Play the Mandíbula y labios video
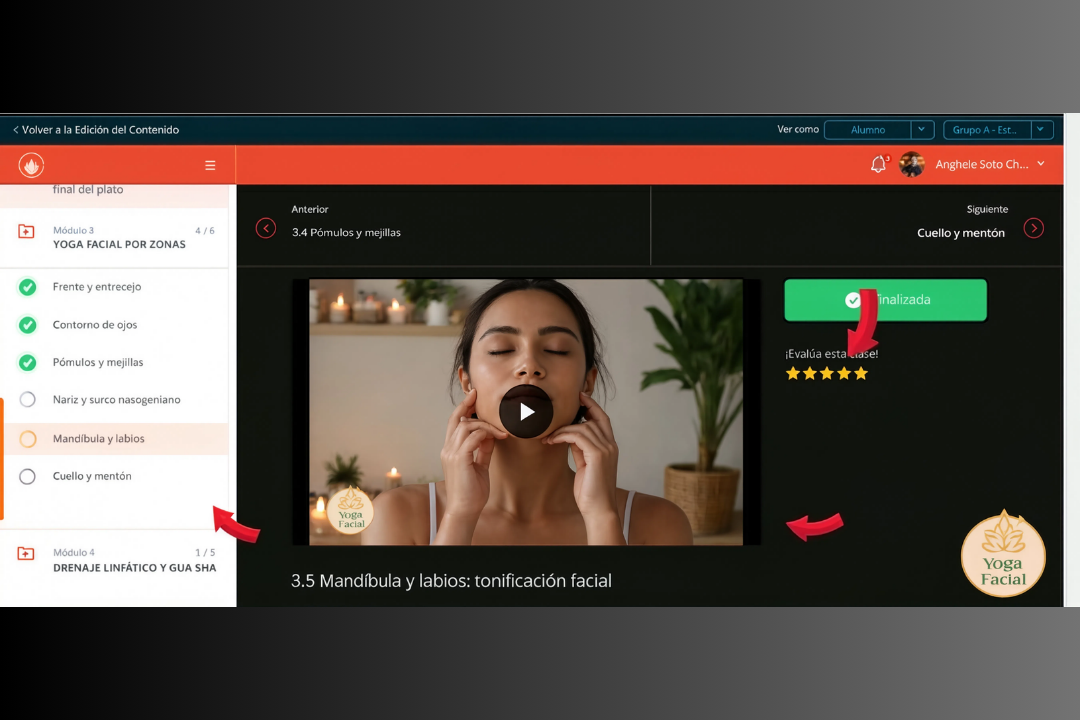 pos(526,412)
